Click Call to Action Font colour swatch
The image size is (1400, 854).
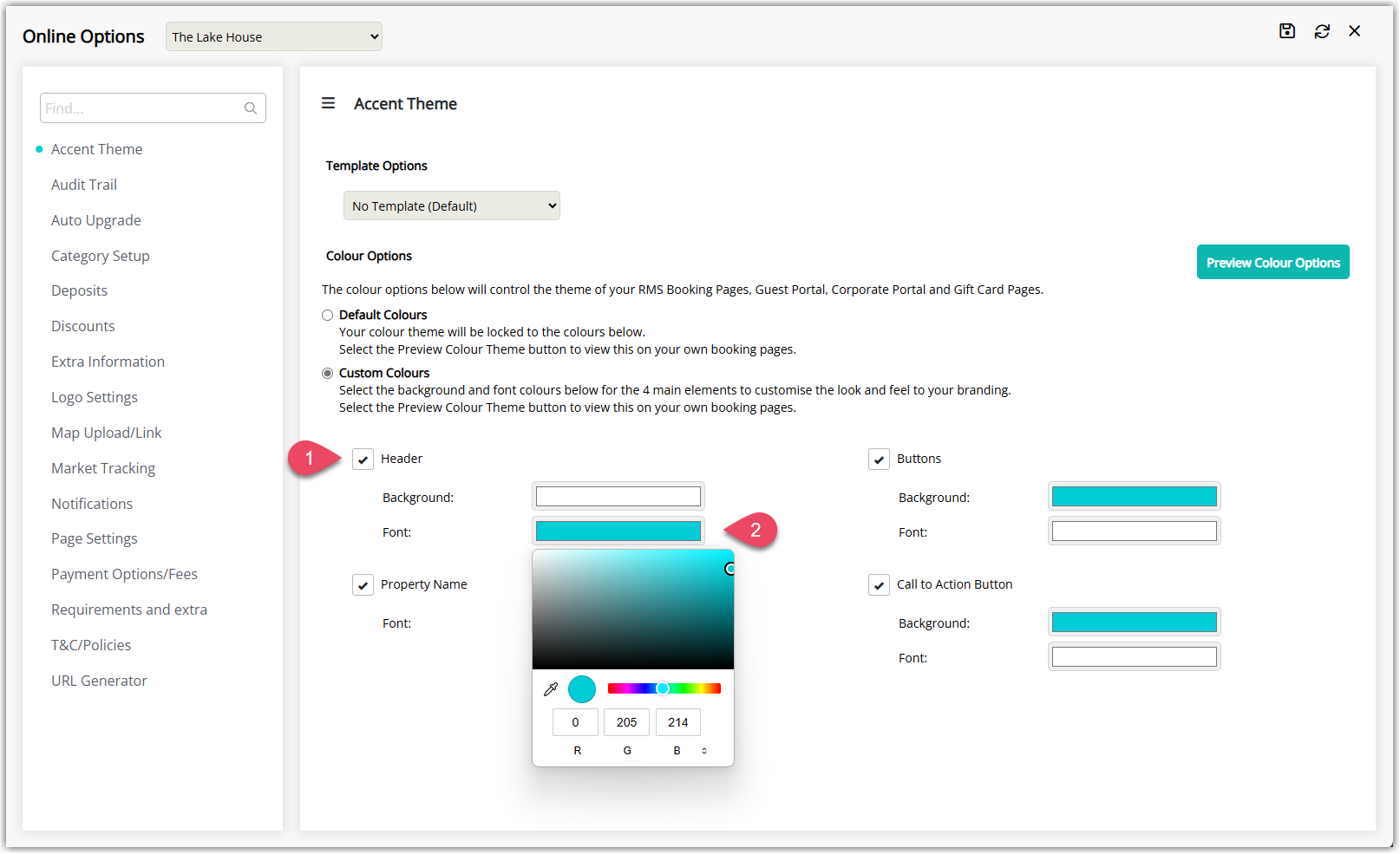[1135, 656]
